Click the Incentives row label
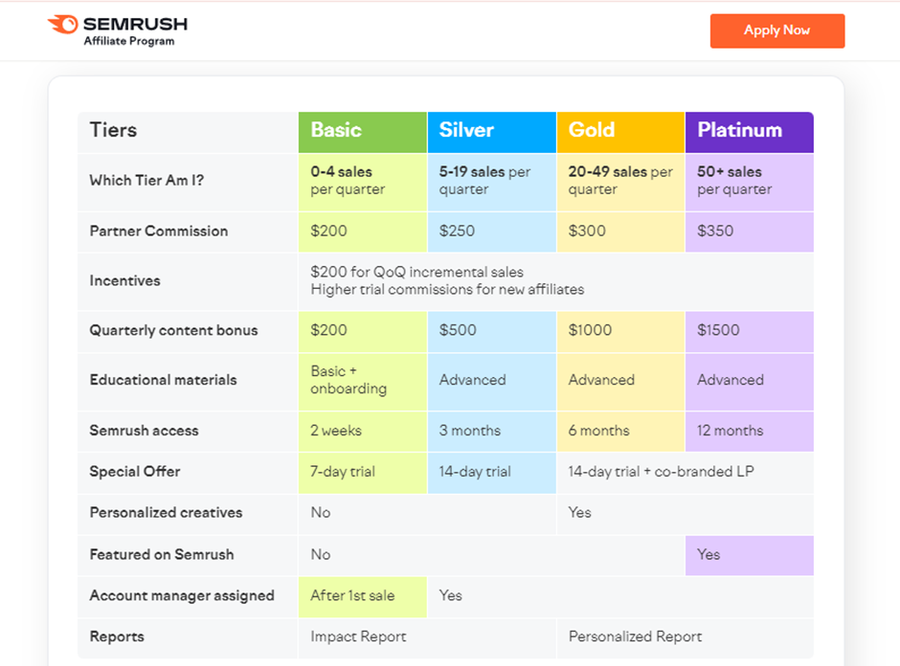Viewport: 900px width, 666px height. coord(125,281)
